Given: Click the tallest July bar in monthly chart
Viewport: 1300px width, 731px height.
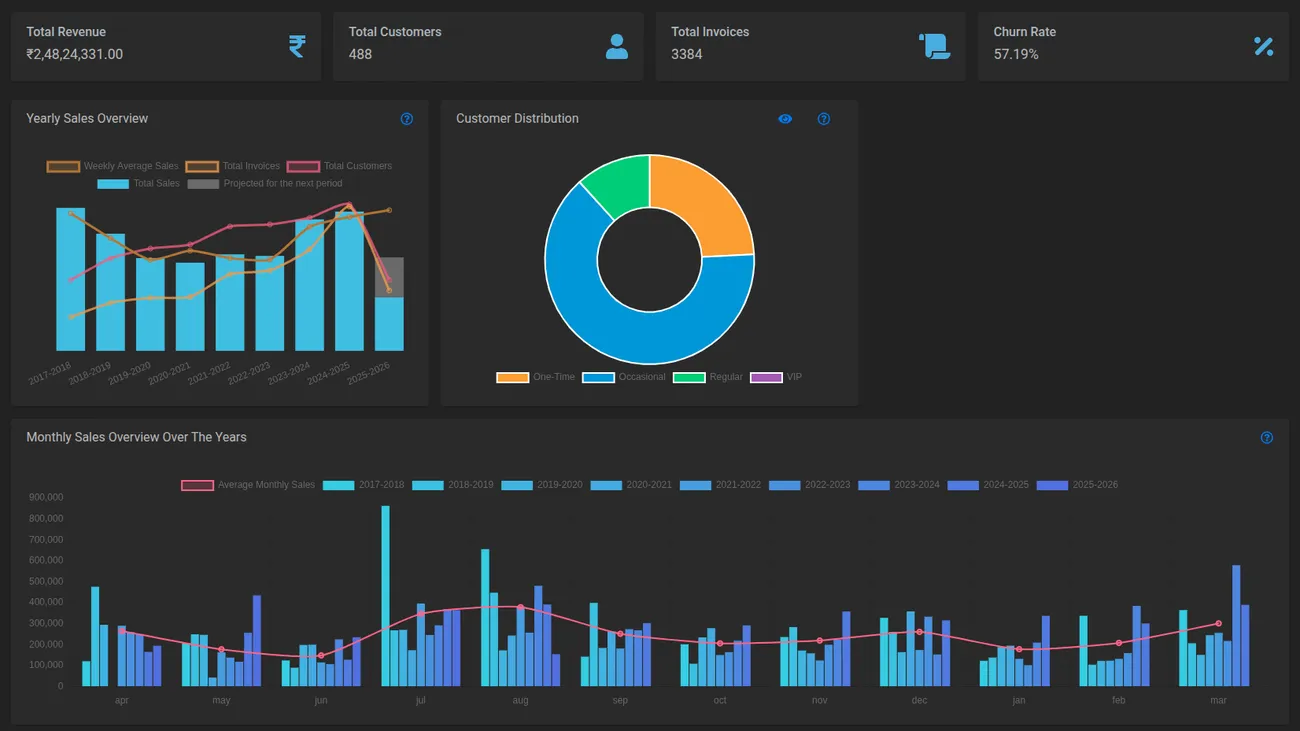Looking at the screenshot, I should [386, 595].
